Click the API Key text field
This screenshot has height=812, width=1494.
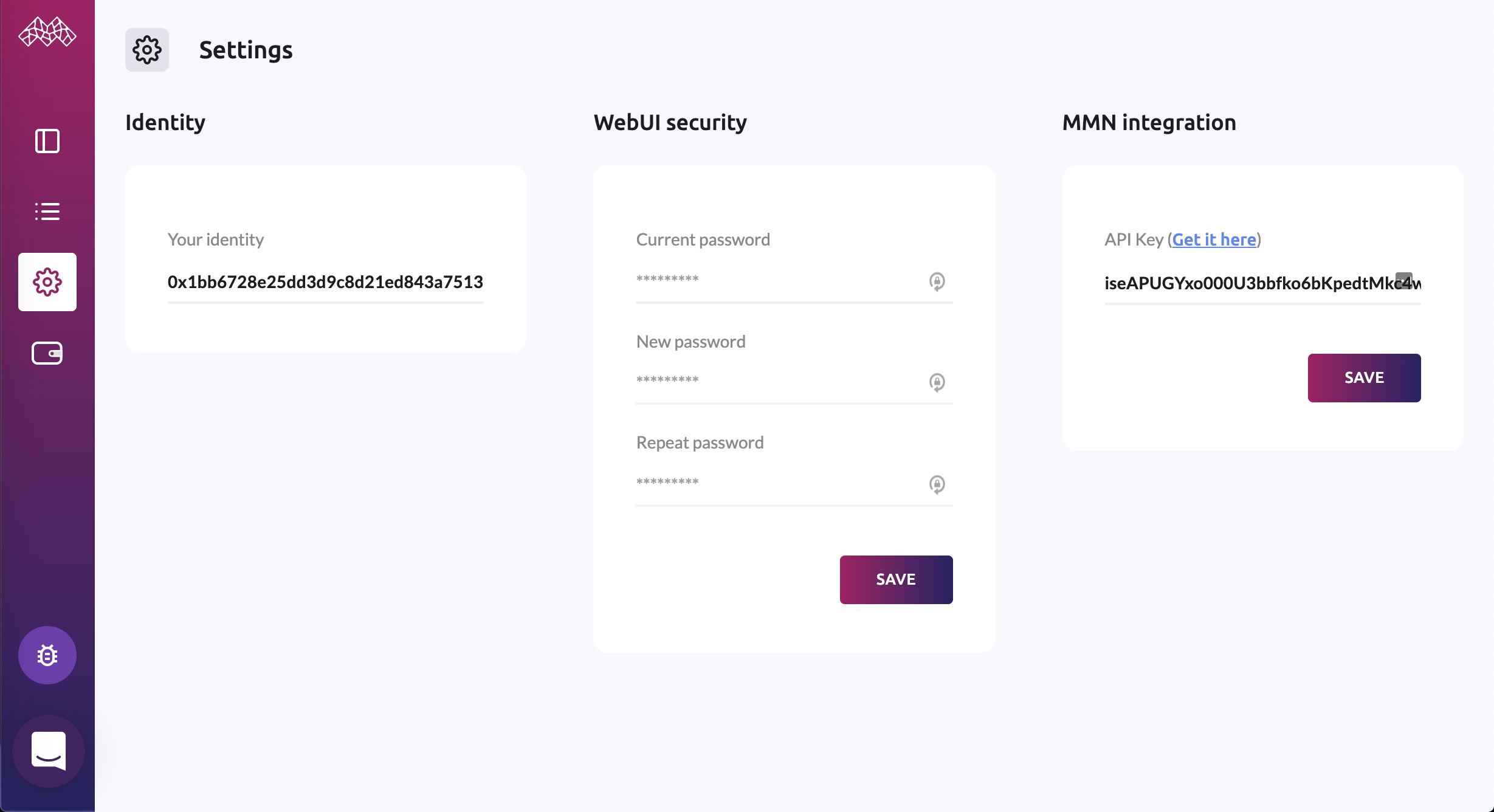pyautogui.click(x=1262, y=283)
